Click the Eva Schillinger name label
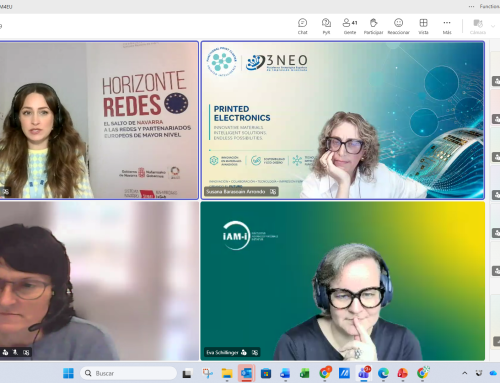This screenshot has width=500, height=383. click(x=222, y=352)
